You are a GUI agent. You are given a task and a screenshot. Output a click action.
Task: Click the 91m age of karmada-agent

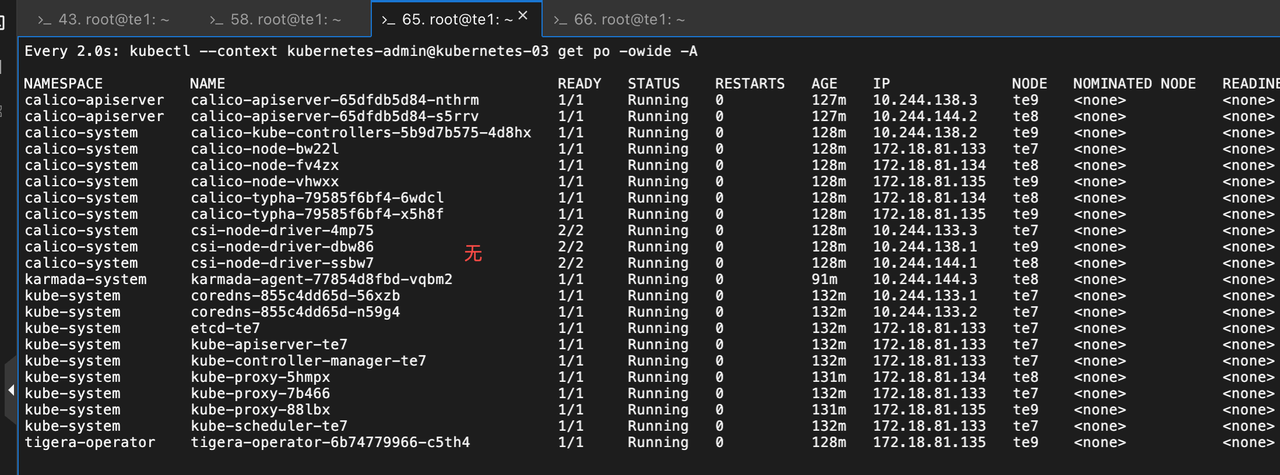[825, 279]
